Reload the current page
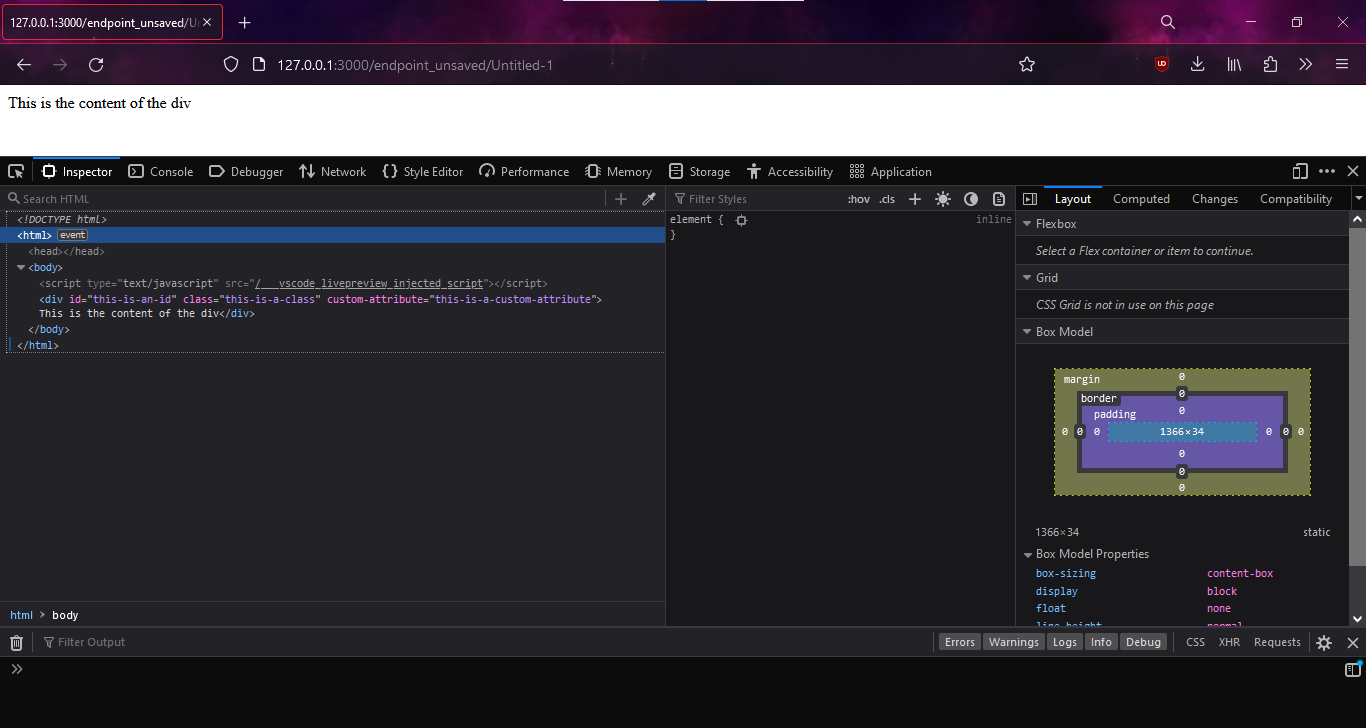This screenshot has height=728, width=1366. (x=96, y=64)
